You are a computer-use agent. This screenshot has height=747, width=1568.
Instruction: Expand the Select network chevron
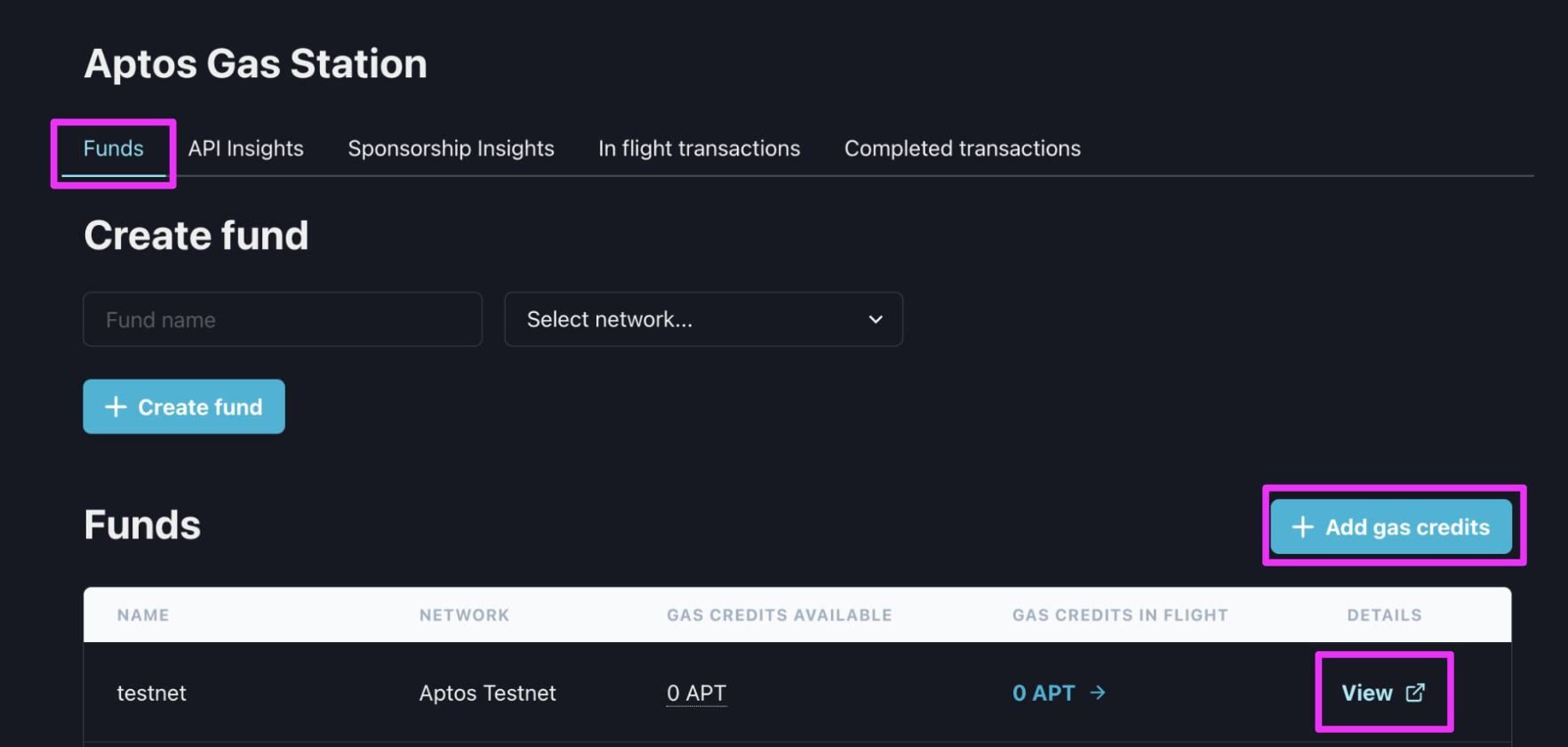point(876,319)
